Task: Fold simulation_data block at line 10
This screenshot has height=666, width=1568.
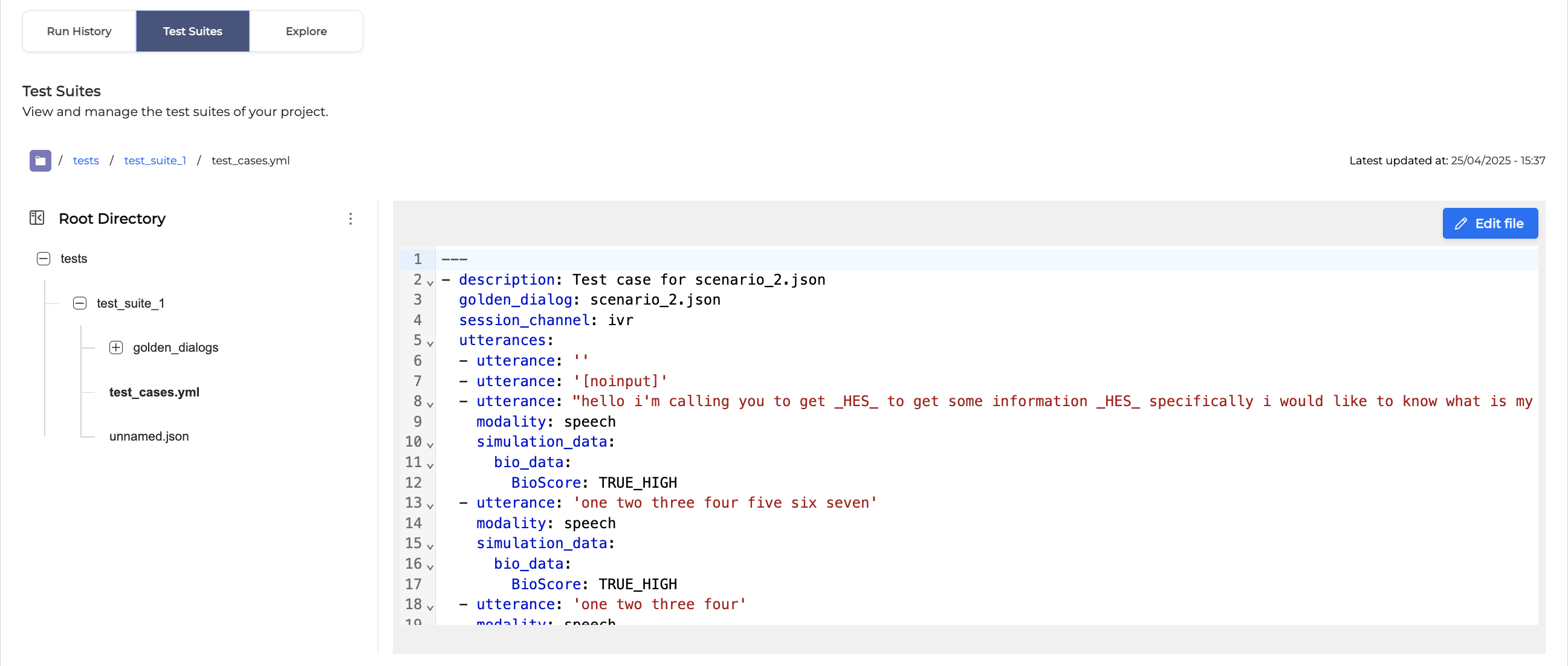Action: [x=430, y=444]
